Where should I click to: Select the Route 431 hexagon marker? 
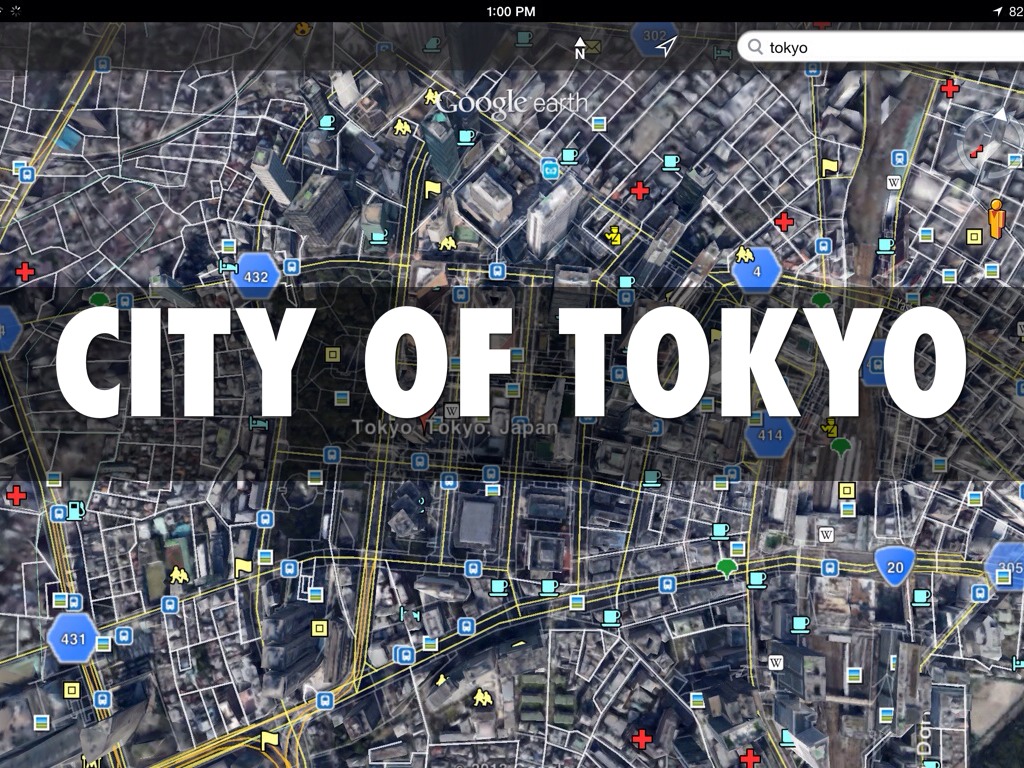[73, 637]
